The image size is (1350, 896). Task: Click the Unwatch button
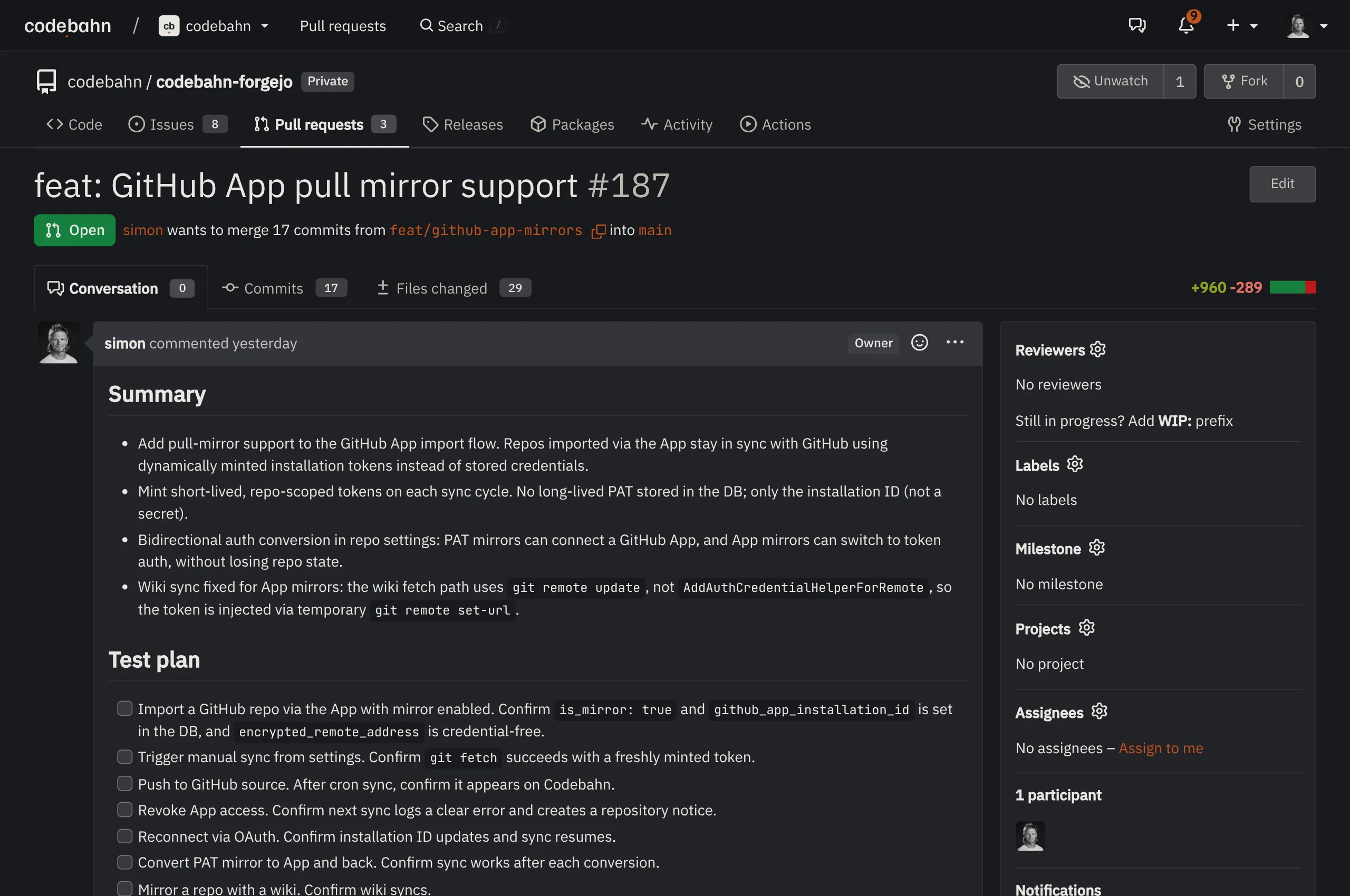pos(1110,81)
